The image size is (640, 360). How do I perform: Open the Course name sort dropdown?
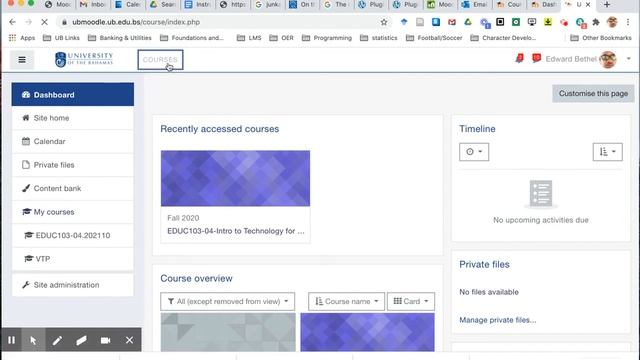(x=346, y=301)
